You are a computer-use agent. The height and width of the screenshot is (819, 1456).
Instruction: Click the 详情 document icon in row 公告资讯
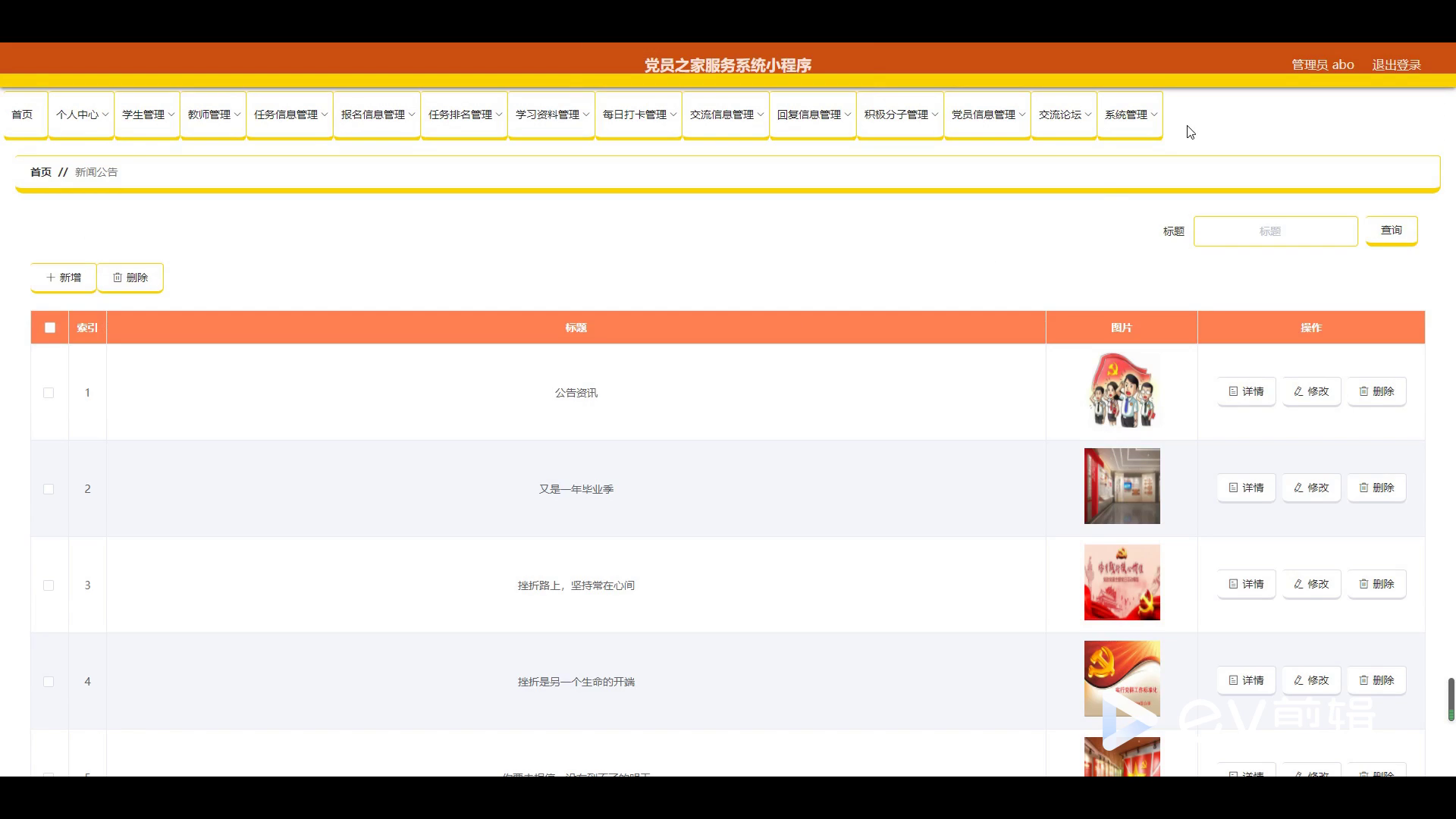pyautogui.click(x=1233, y=391)
